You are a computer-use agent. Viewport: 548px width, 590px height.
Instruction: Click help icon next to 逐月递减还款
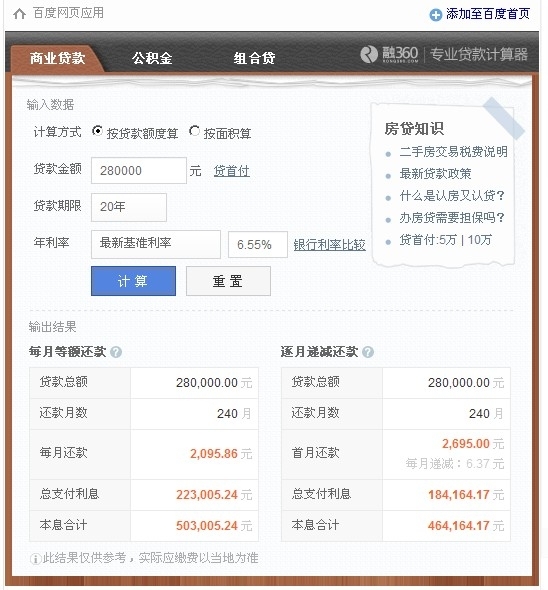tap(368, 352)
